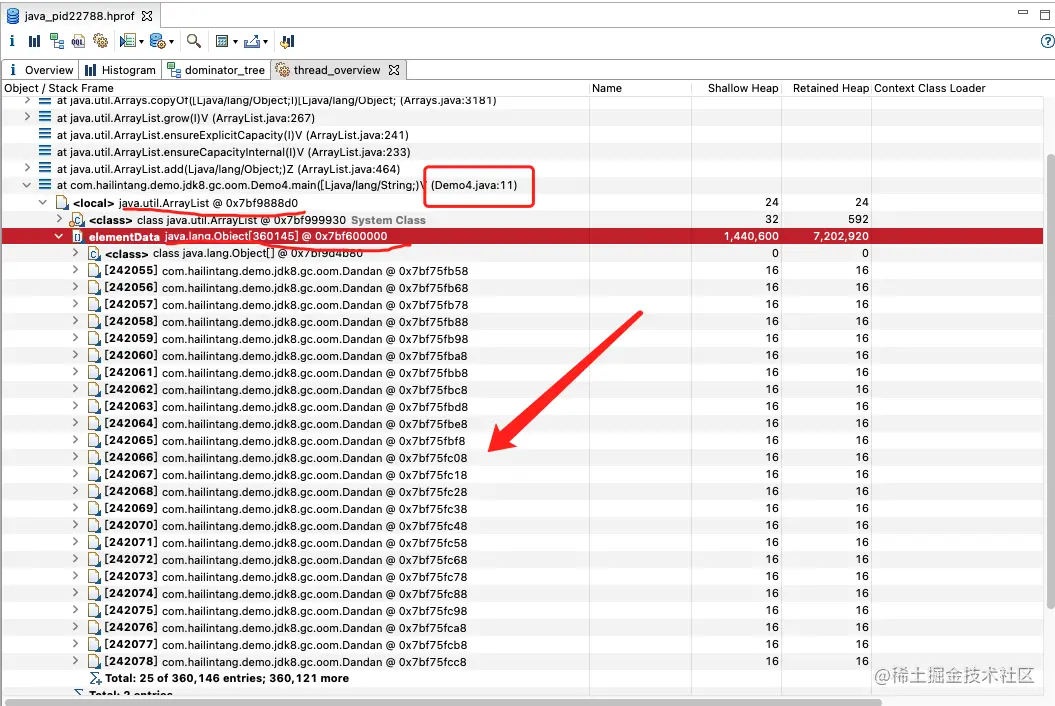The image size is (1055, 706).
Task: Click array icon of elementData row
Action: (77, 237)
